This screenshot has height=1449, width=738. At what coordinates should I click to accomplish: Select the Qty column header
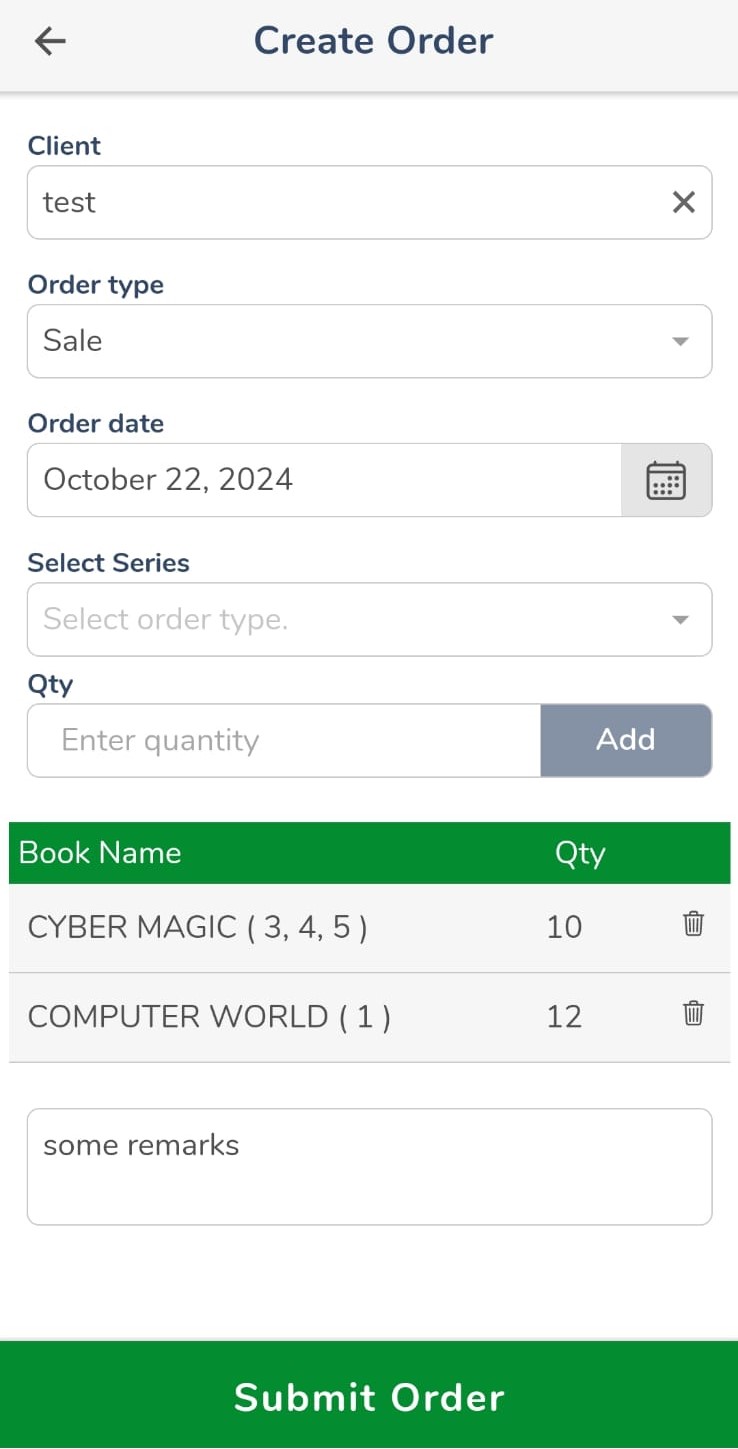(x=580, y=853)
